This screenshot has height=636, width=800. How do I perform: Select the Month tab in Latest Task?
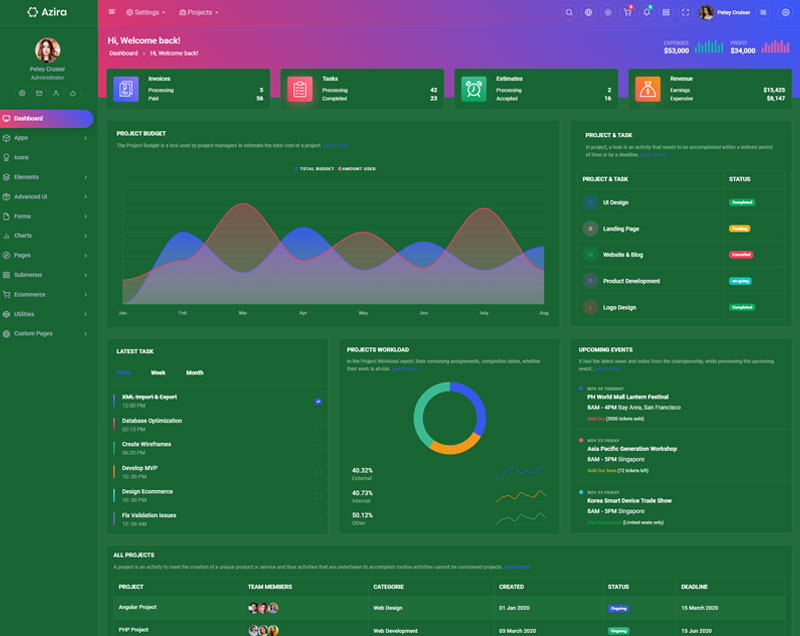point(194,372)
